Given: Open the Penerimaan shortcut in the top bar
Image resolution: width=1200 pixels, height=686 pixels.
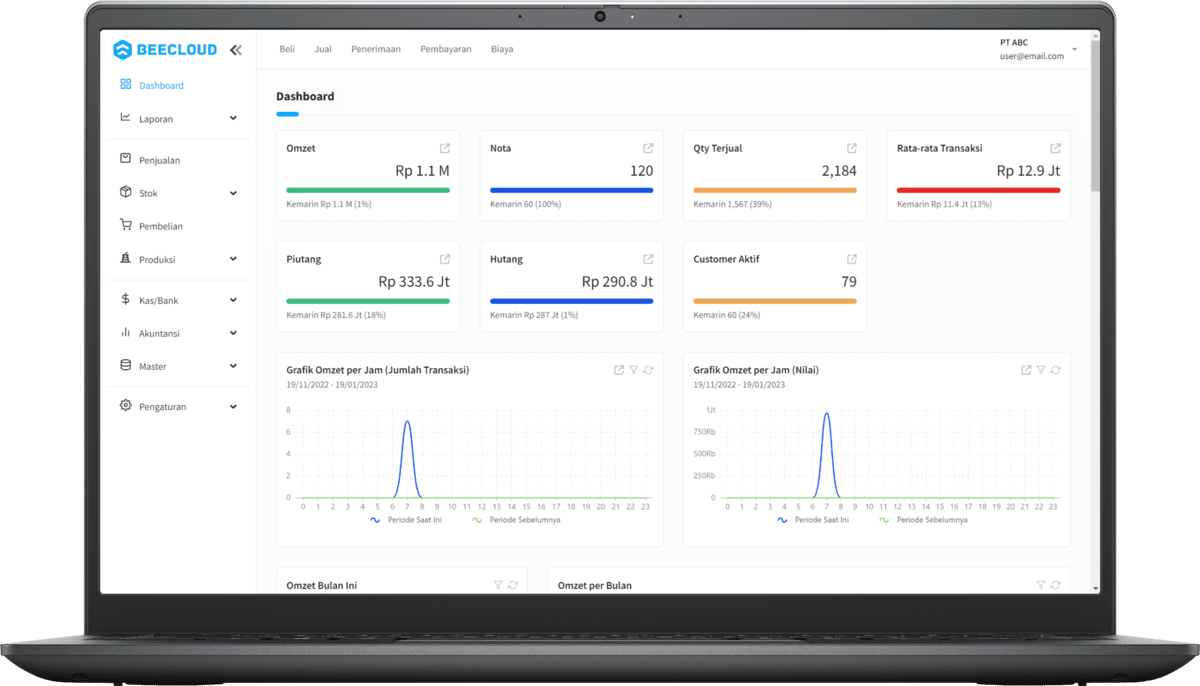Looking at the screenshot, I should coord(376,49).
